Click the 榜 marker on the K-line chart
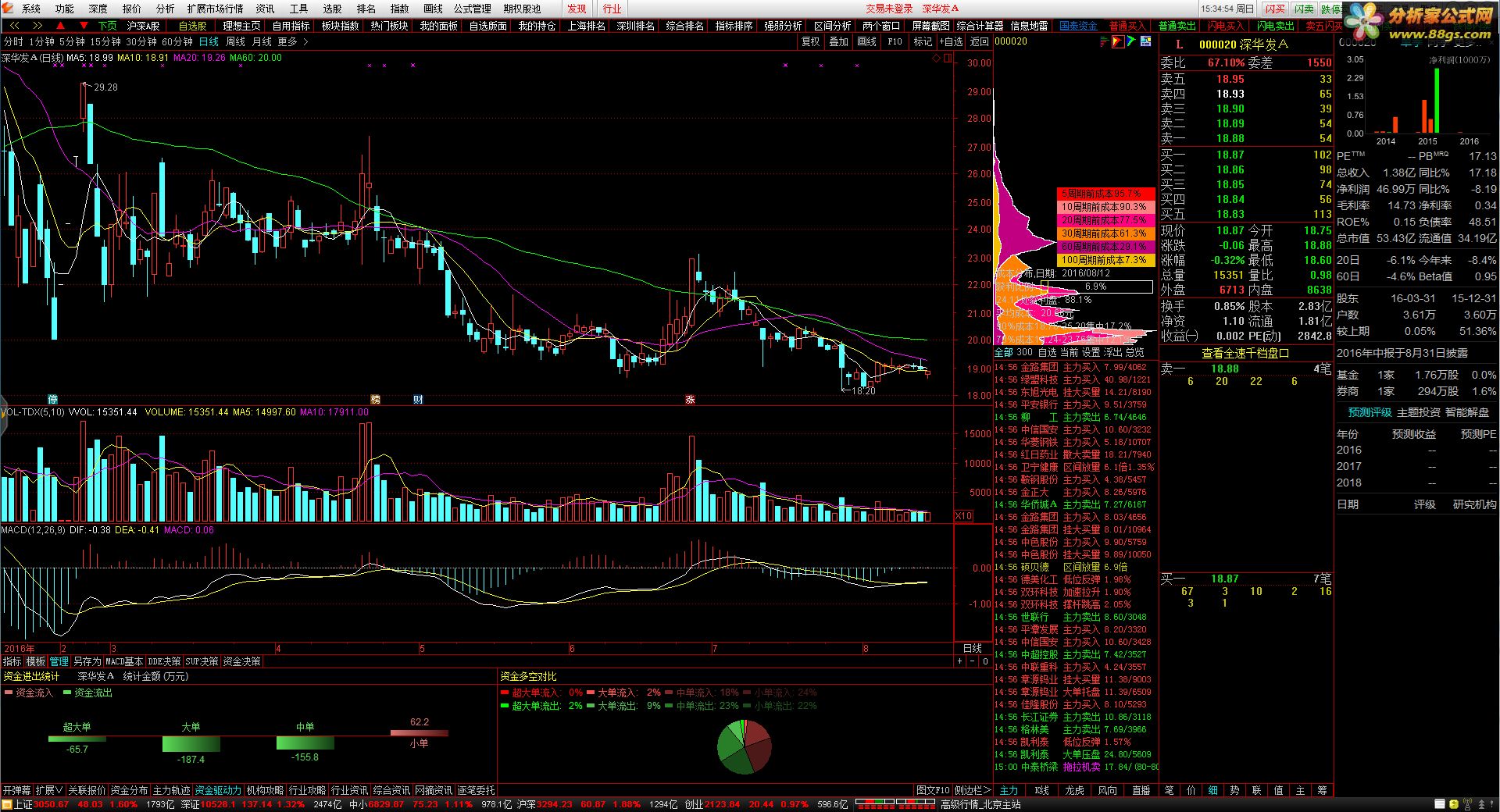The image size is (1500, 812). click(x=375, y=399)
